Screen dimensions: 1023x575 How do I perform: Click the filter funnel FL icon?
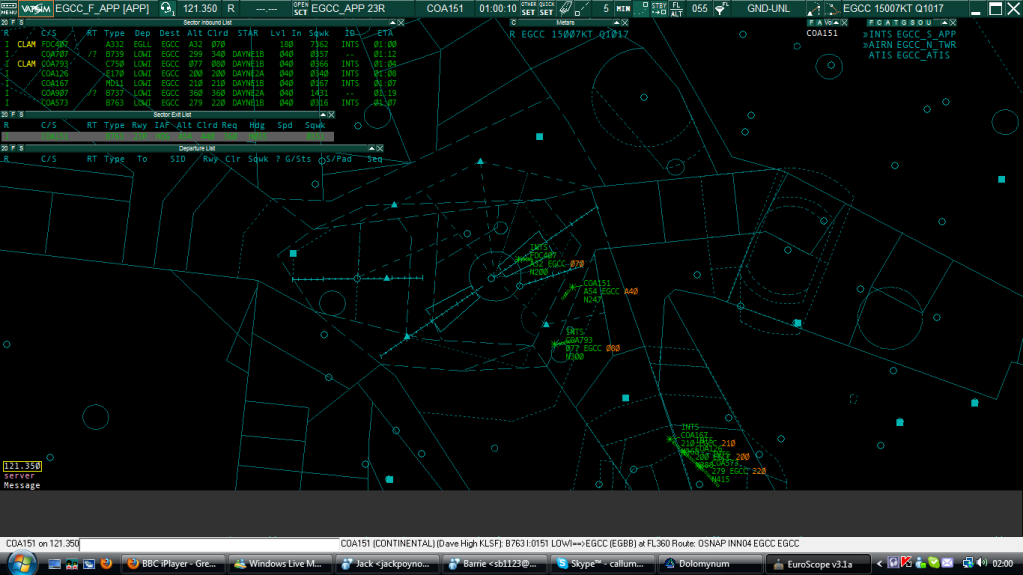[721, 8]
